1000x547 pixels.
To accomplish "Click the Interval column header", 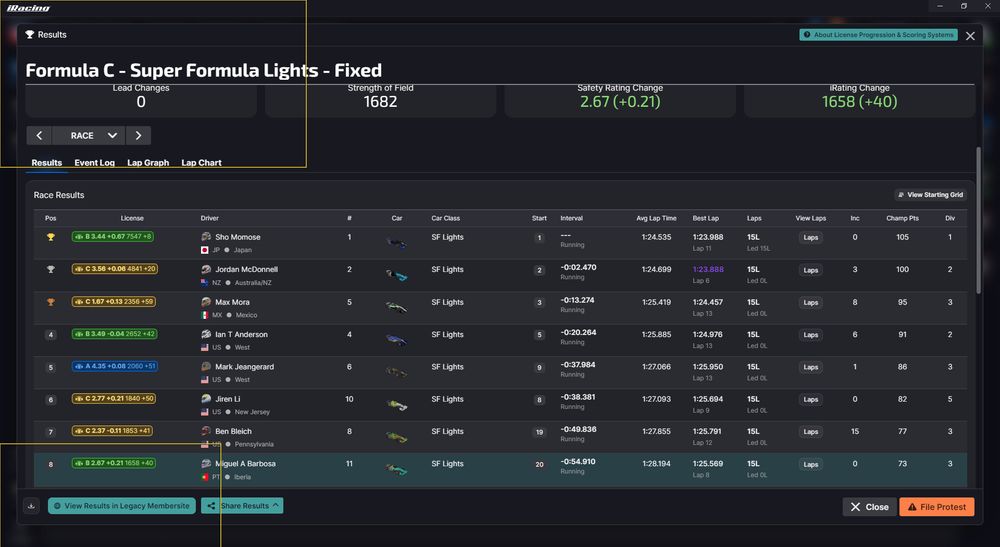I will tap(571, 218).
